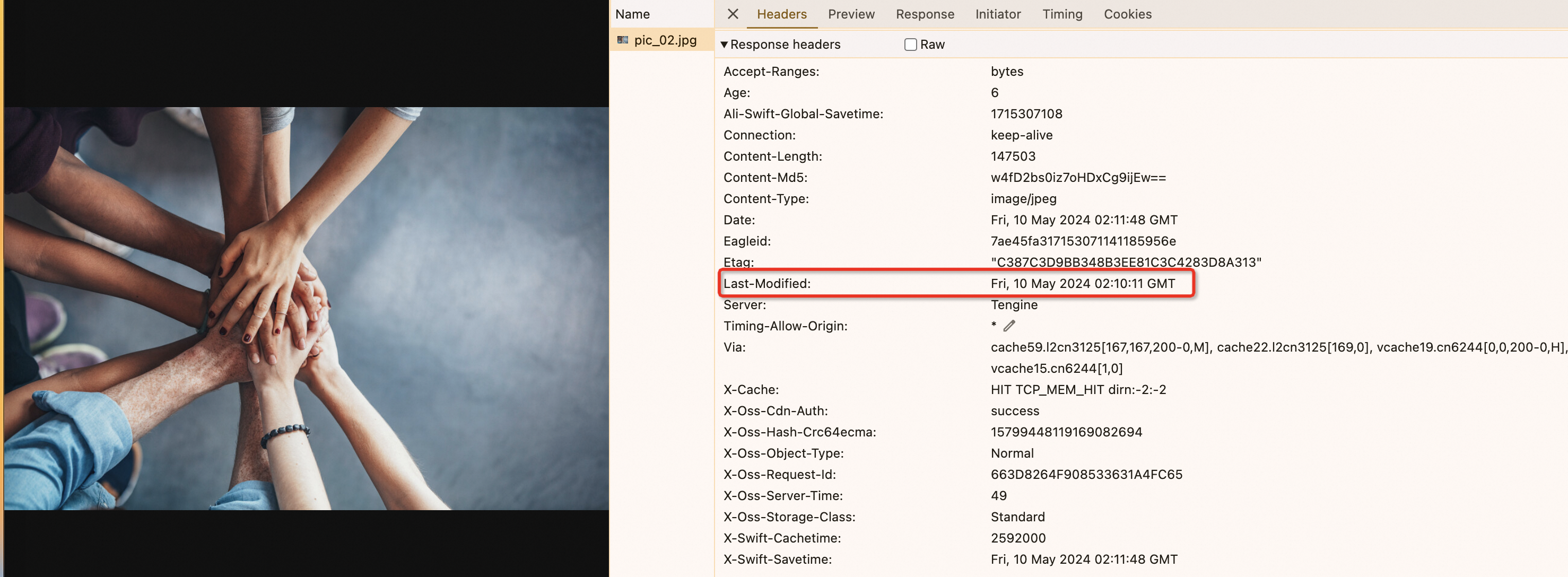Enable the Raw headers checkbox
1568x577 pixels.
(x=910, y=45)
